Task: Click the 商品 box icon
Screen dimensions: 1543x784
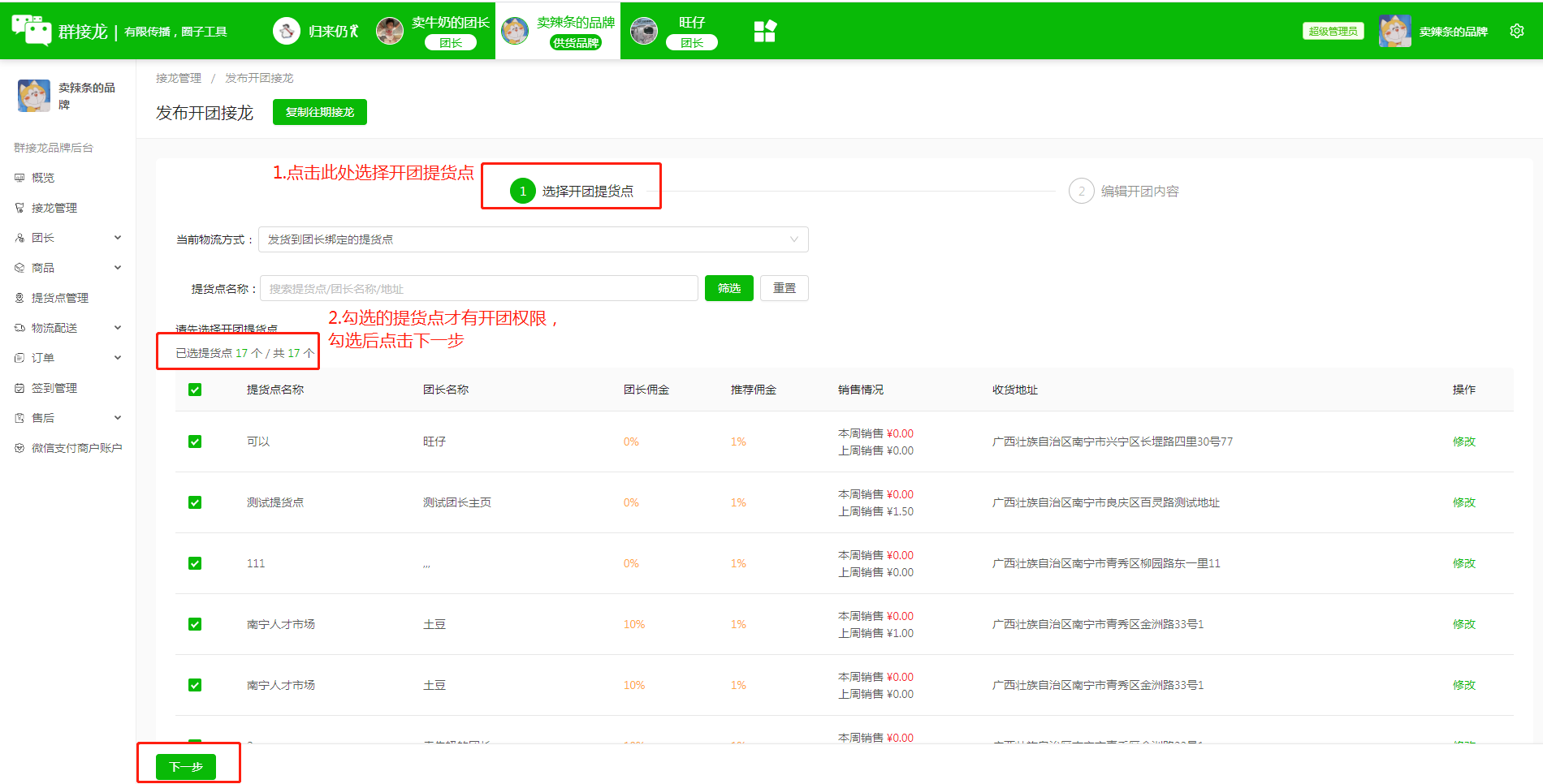Action: pos(19,268)
